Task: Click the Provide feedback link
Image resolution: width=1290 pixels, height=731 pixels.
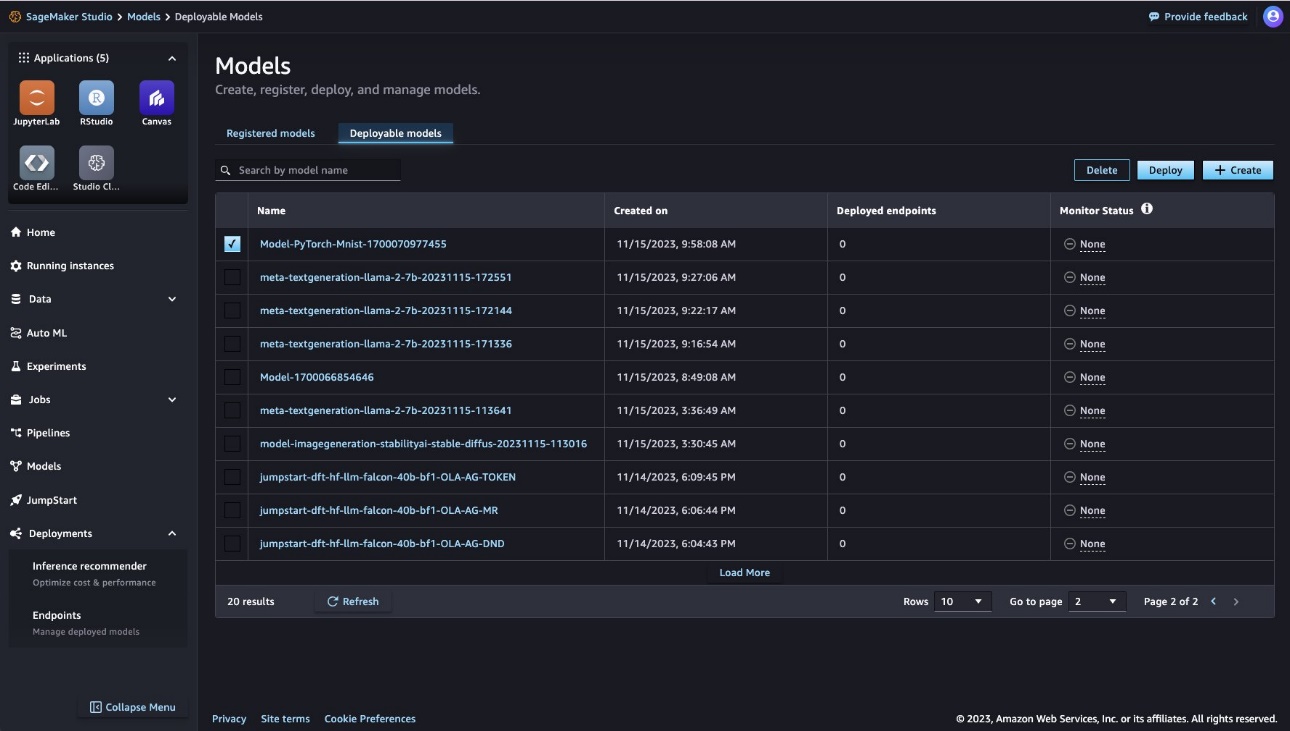Action: [x=1198, y=17]
